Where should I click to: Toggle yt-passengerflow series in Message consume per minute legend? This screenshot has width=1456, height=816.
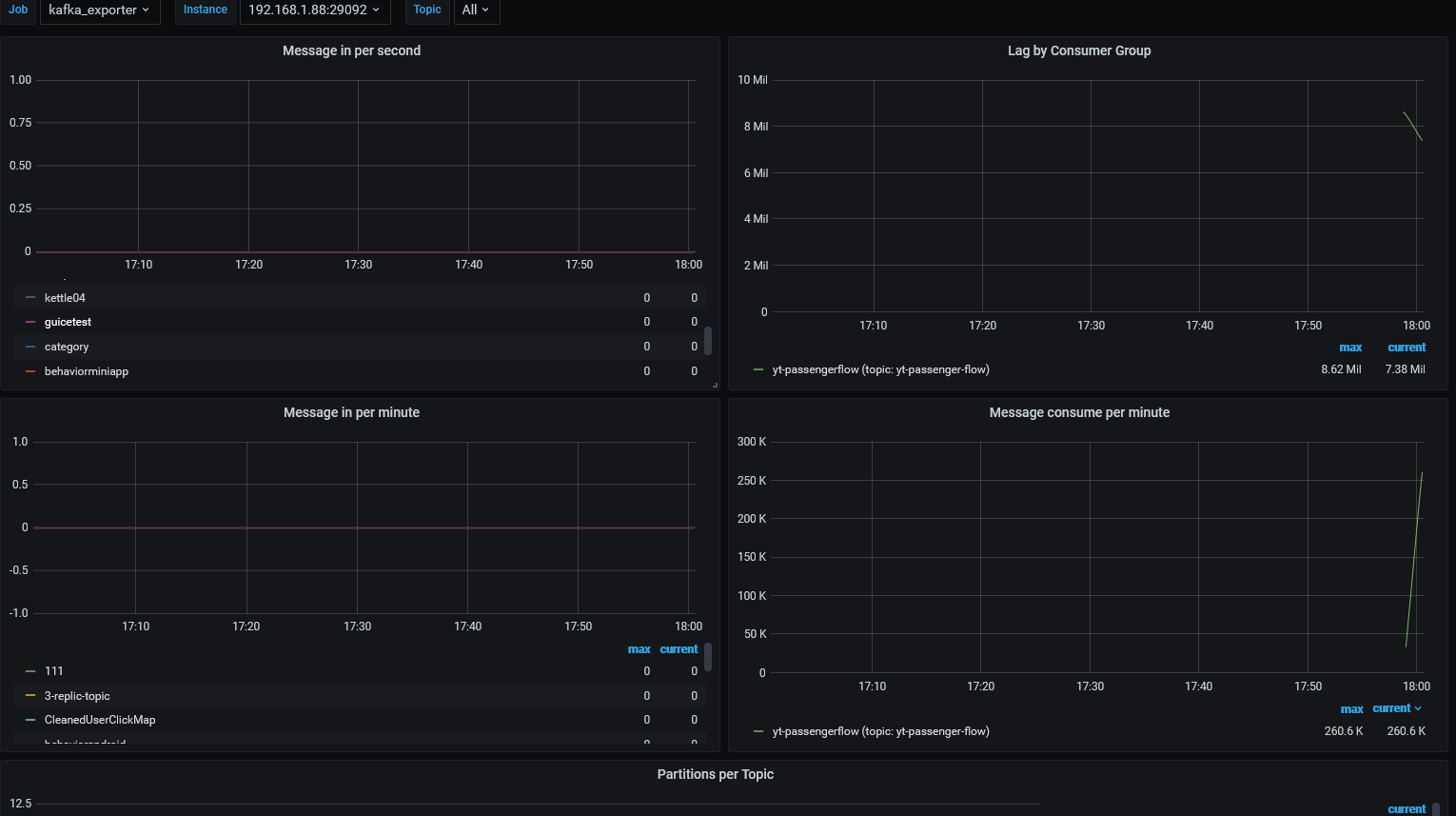(881, 731)
